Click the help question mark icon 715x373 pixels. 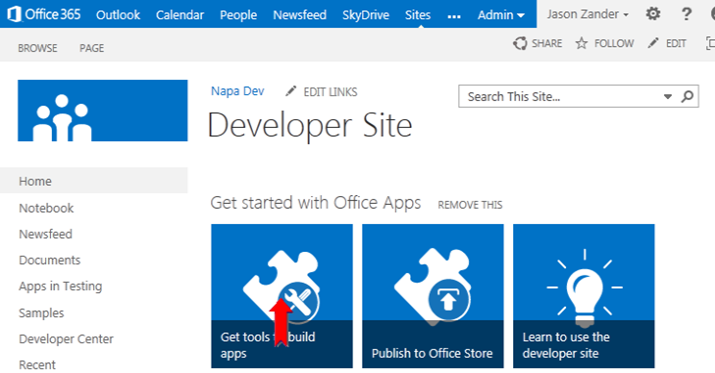(686, 14)
